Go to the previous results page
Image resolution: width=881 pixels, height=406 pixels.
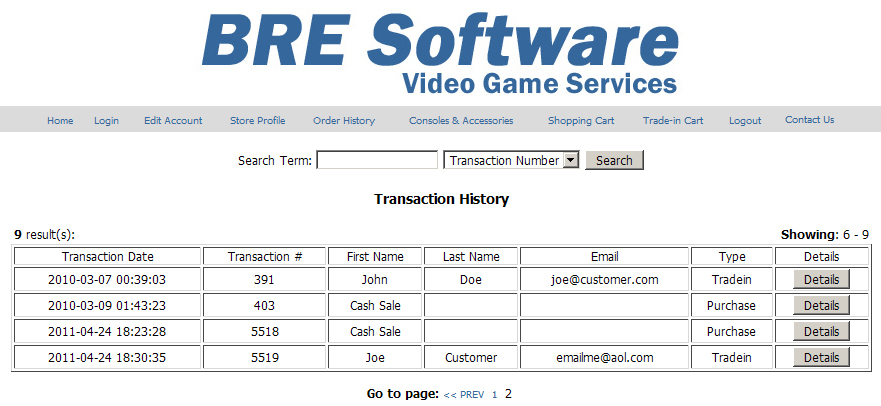[x=464, y=395]
